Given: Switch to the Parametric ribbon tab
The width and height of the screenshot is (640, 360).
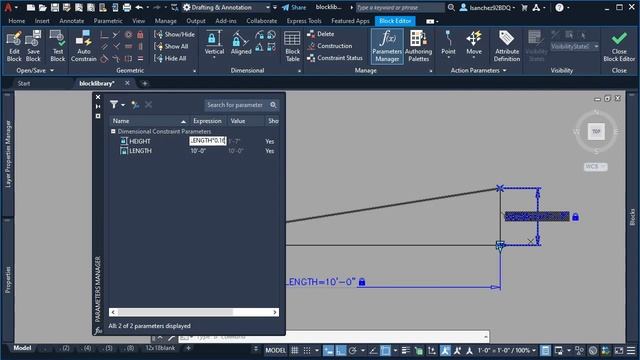Looking at the screenshot, I should pyautogui.click(x=108, y=21).
